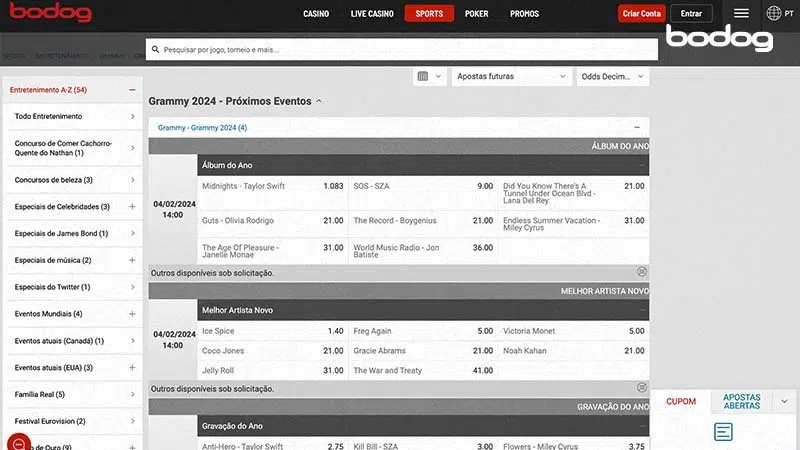Expand the Eventos Mundiais category
This screenshot has width=800, height=450.
tap(132, 314)
